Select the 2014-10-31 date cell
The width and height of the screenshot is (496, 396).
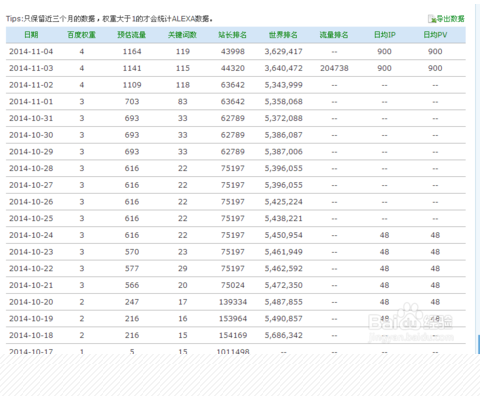(x=31, y=118)
